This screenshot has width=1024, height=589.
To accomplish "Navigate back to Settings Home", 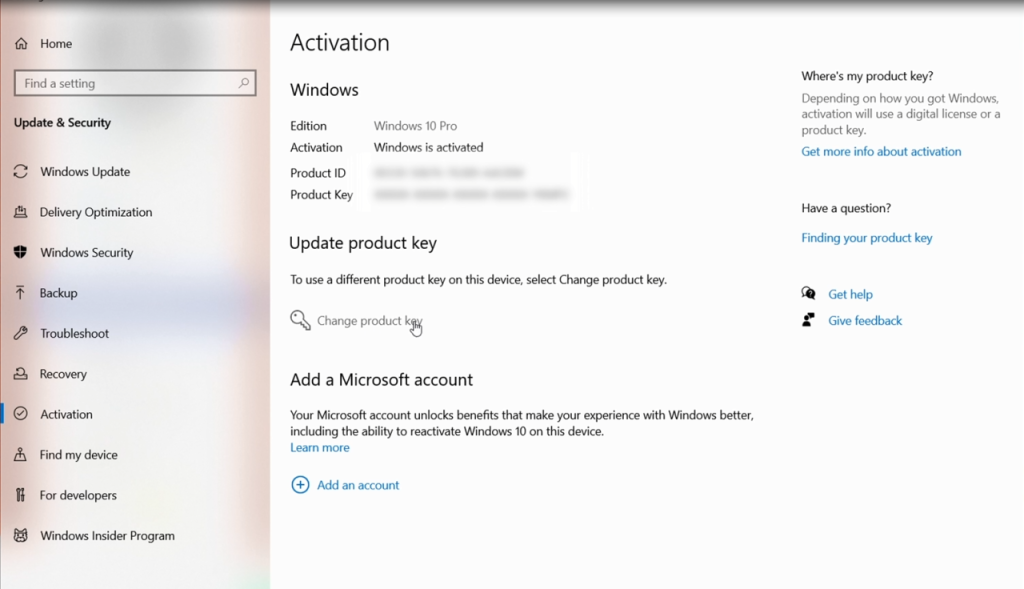I will pyautogui.click(x=43, y=43).
